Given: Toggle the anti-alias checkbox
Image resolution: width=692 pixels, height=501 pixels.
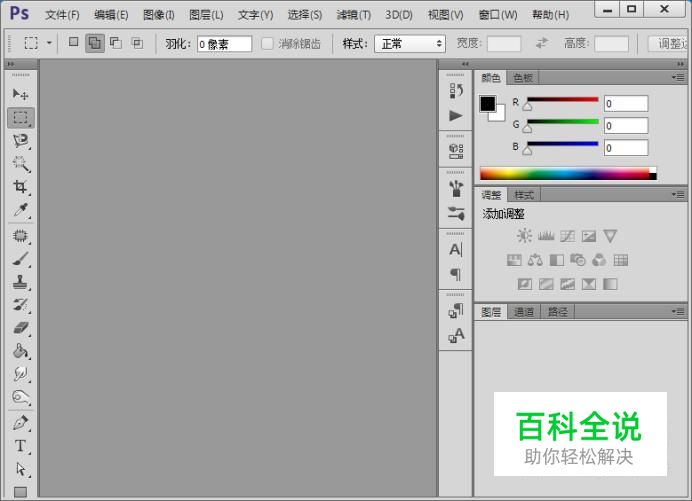Looking at the screenshot, I should [267, 43].
